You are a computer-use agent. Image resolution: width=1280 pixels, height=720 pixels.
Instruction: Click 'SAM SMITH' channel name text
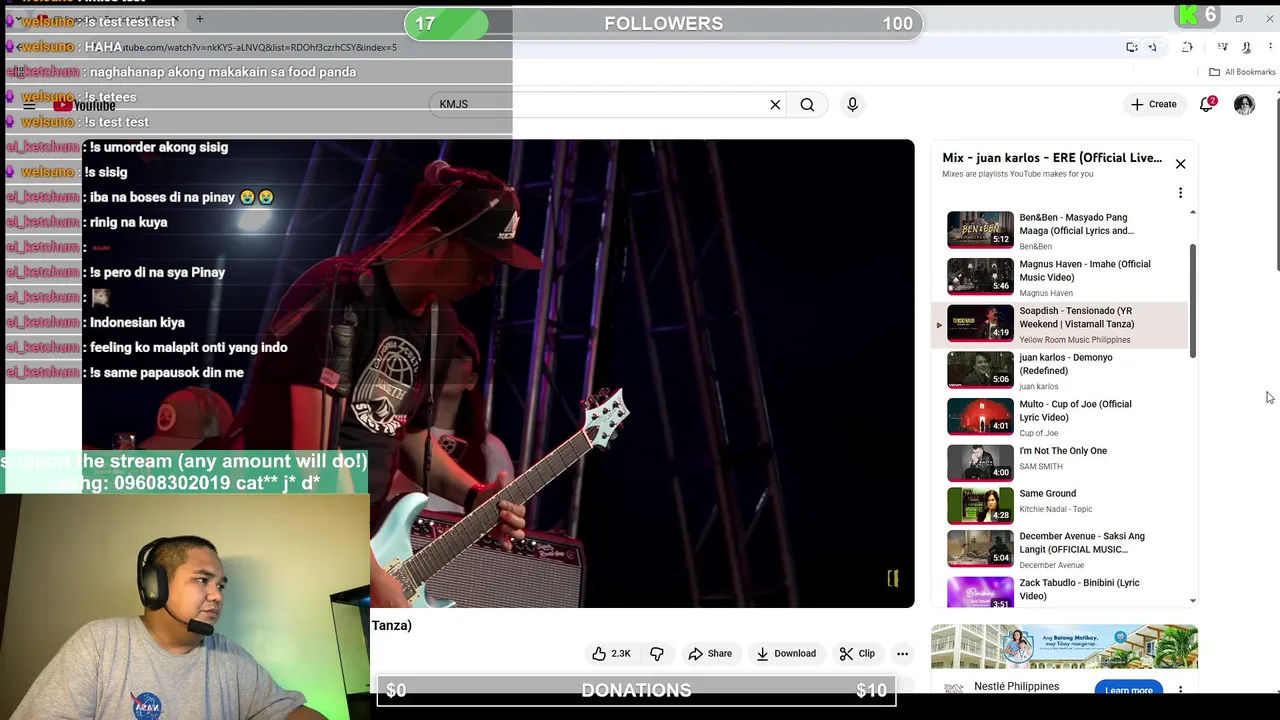[x=1040, y=467]
